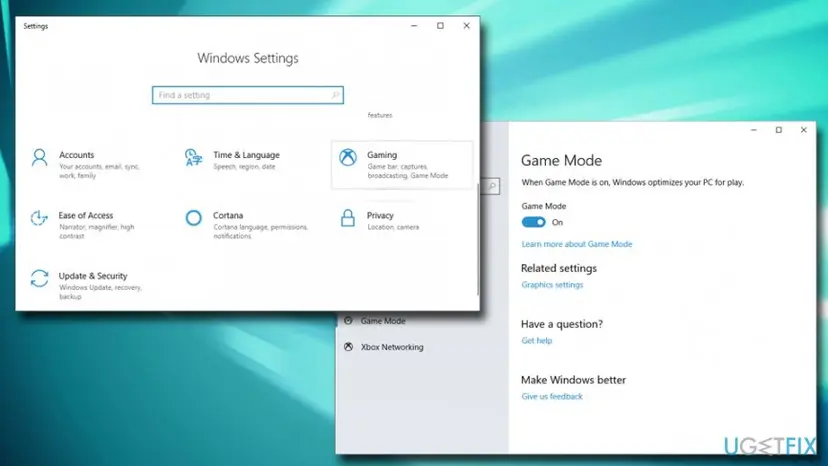This screenshot has width=828, height=466.
Task: Click 'Speech, region, date' description text
Action: [x=244, y=167]
